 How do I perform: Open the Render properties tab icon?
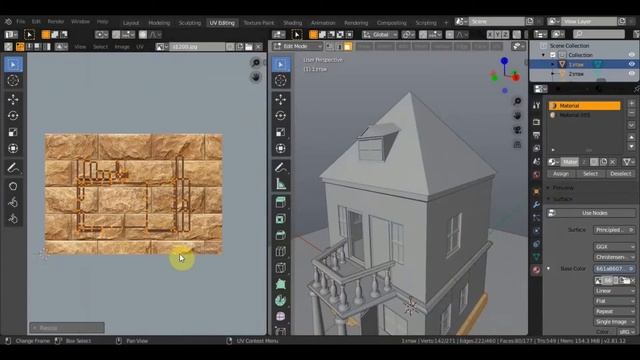point(536,122)
